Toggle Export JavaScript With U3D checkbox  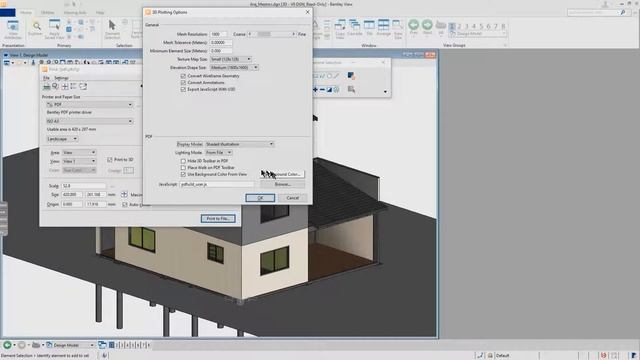(183, 89)
